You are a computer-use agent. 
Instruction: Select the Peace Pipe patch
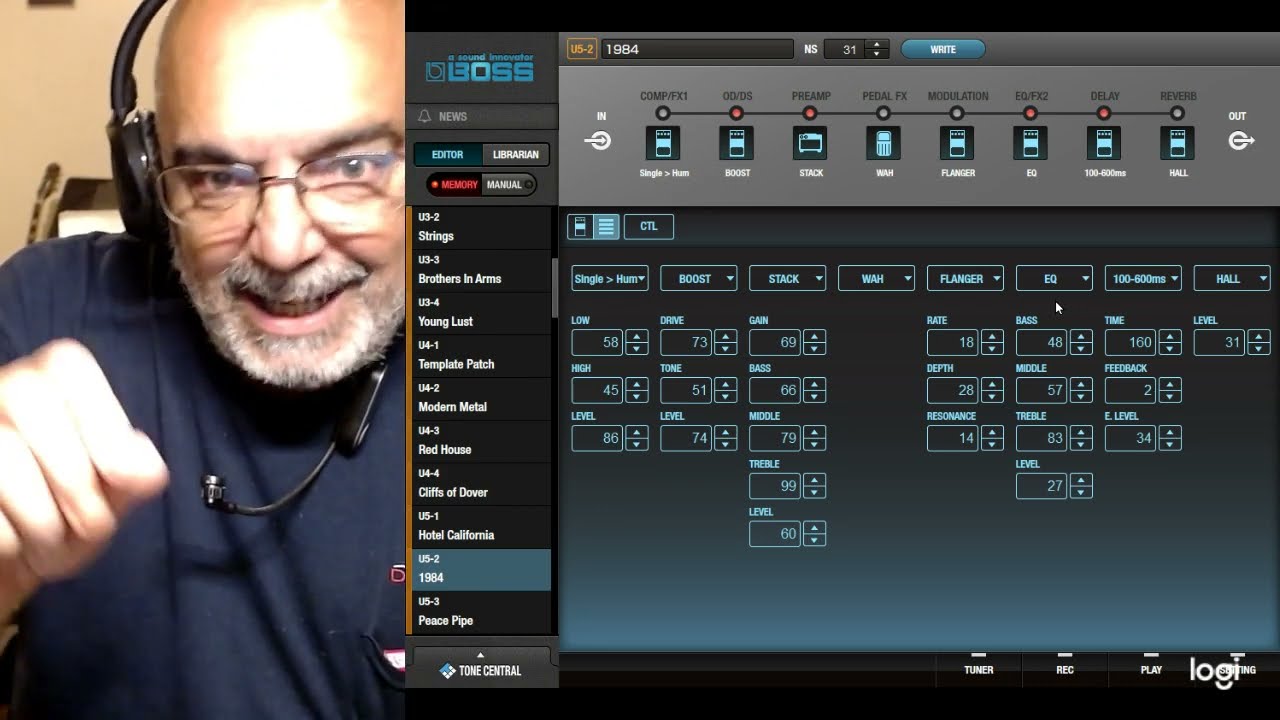click(x=481, y=612)
